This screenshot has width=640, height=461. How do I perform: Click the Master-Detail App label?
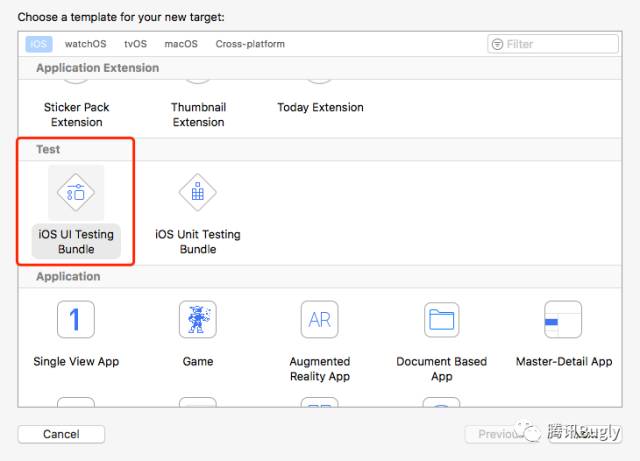click(564, 361)
